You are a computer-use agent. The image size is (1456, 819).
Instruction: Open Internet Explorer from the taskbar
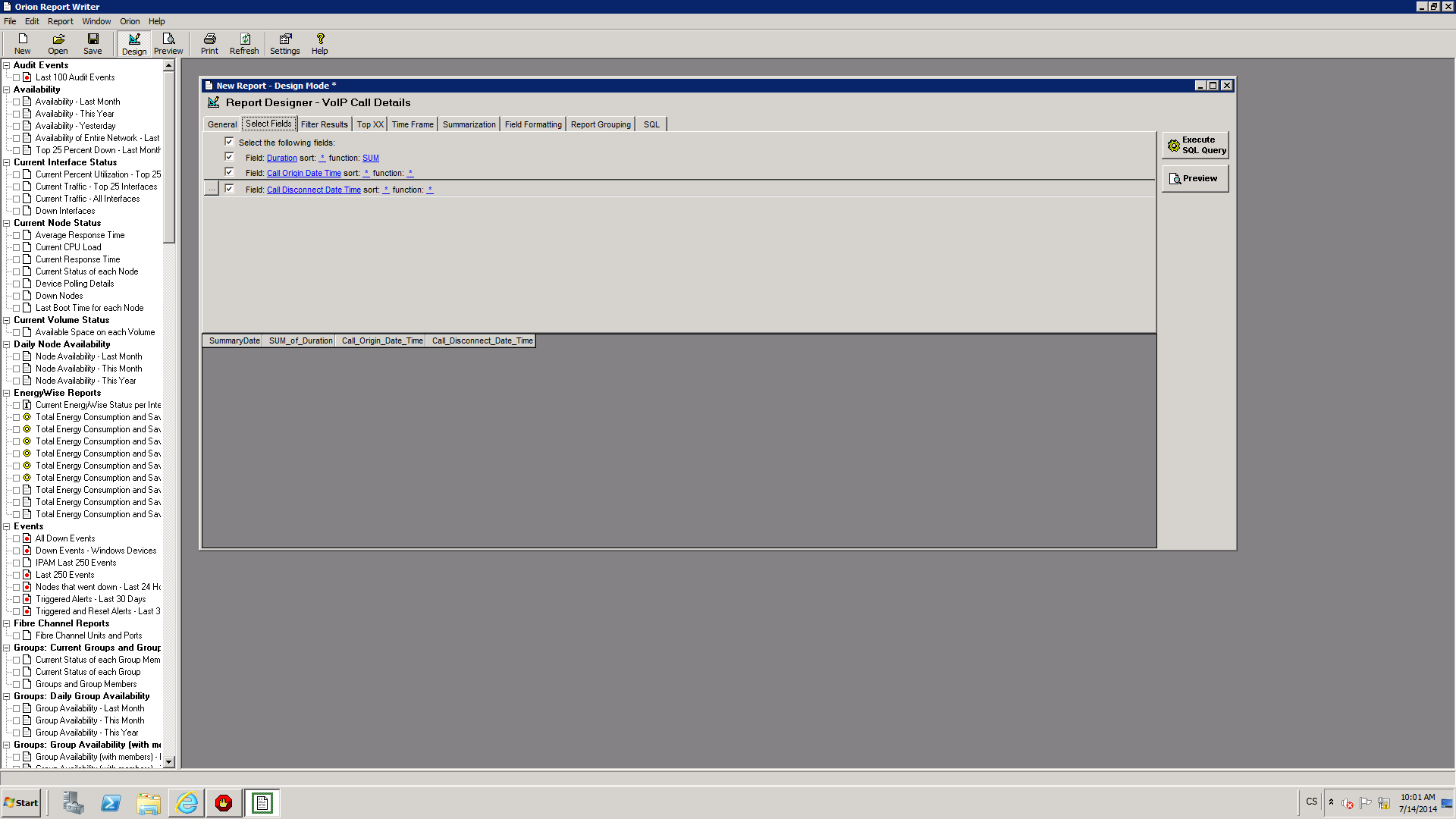[x=187, y=802]
